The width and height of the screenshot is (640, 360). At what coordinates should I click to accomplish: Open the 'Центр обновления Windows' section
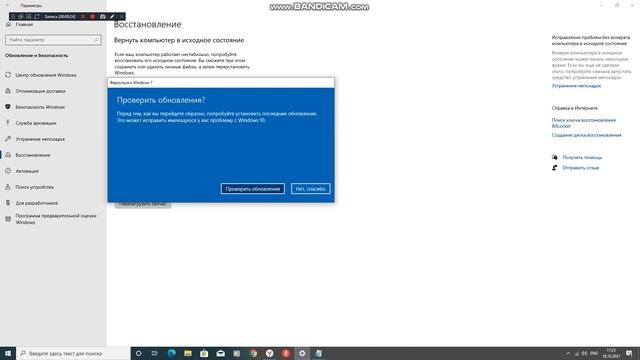[x=46, y=75]
